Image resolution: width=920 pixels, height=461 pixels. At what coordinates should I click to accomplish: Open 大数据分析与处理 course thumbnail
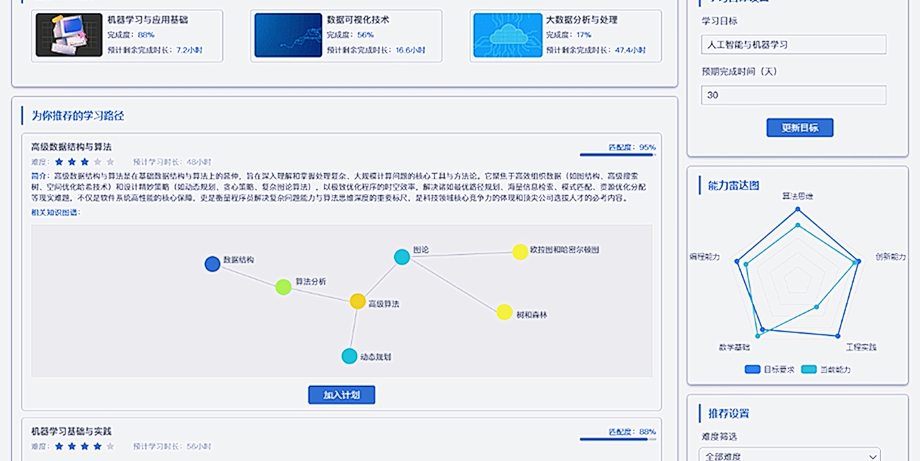506,35
